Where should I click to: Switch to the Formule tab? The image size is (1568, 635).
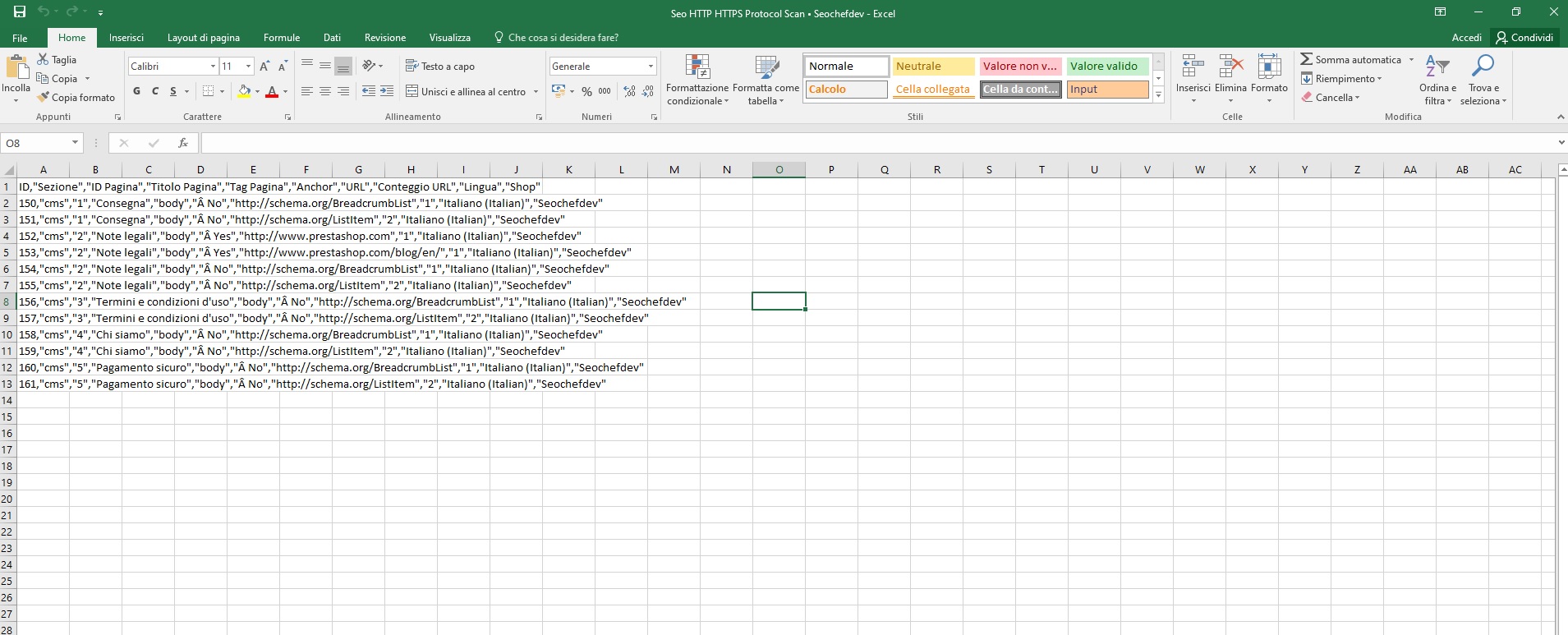[282, 38]
